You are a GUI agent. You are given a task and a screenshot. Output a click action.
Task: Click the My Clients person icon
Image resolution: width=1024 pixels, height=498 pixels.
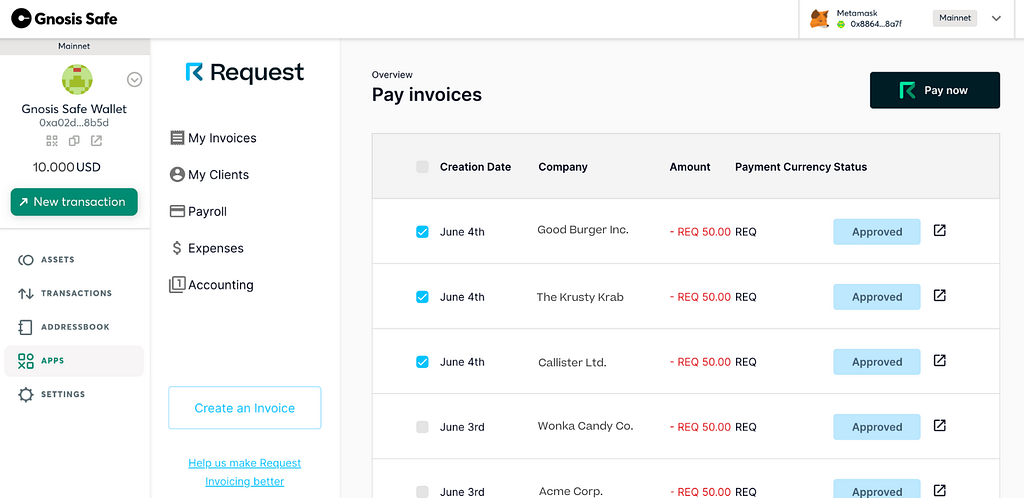click(x=176, y=175)
